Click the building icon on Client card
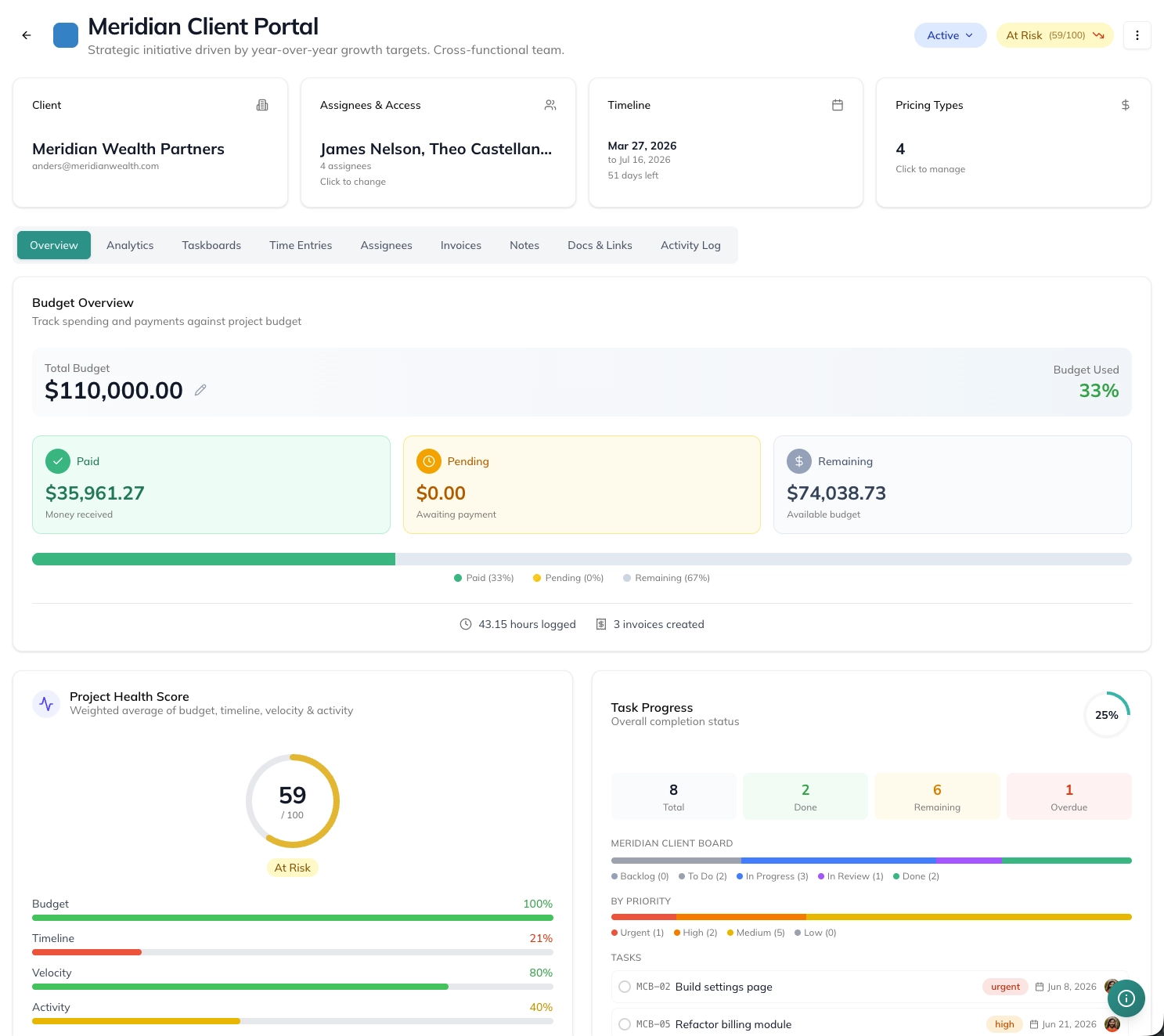The height and width of the screenshot is (1036, 1164). point(262,105)
